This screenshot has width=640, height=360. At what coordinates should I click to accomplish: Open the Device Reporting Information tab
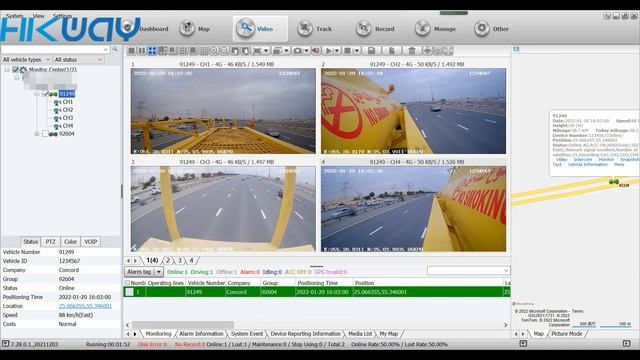point(305,333)
